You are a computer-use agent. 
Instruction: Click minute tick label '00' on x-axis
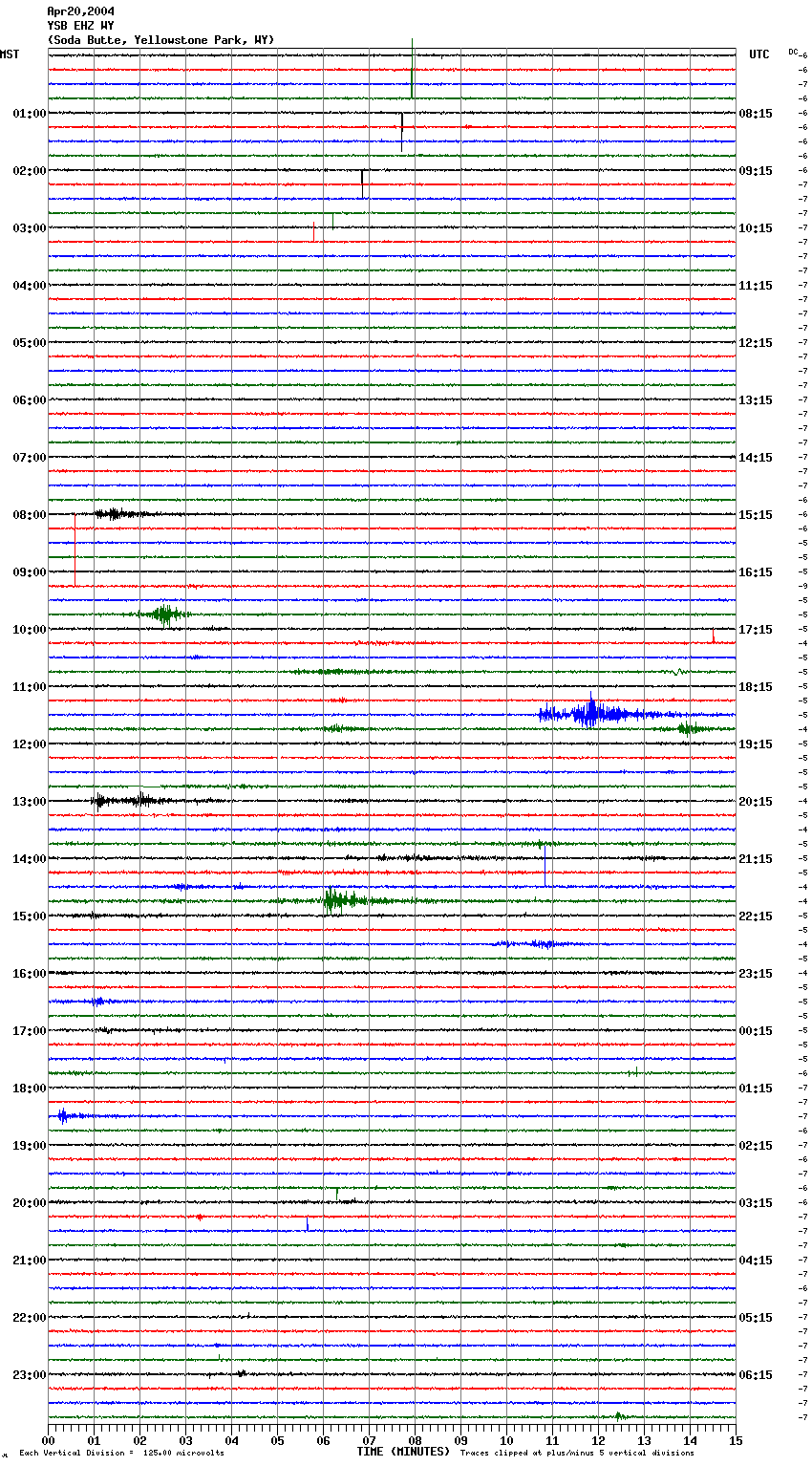(x=48, y=1440)
